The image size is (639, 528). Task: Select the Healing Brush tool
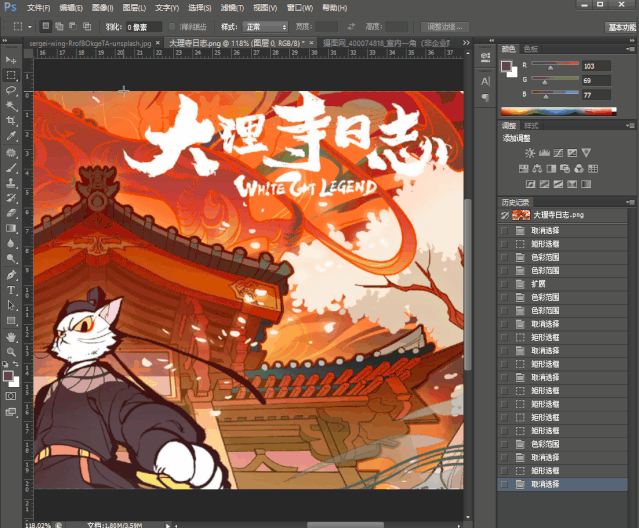tap(11, 152)
